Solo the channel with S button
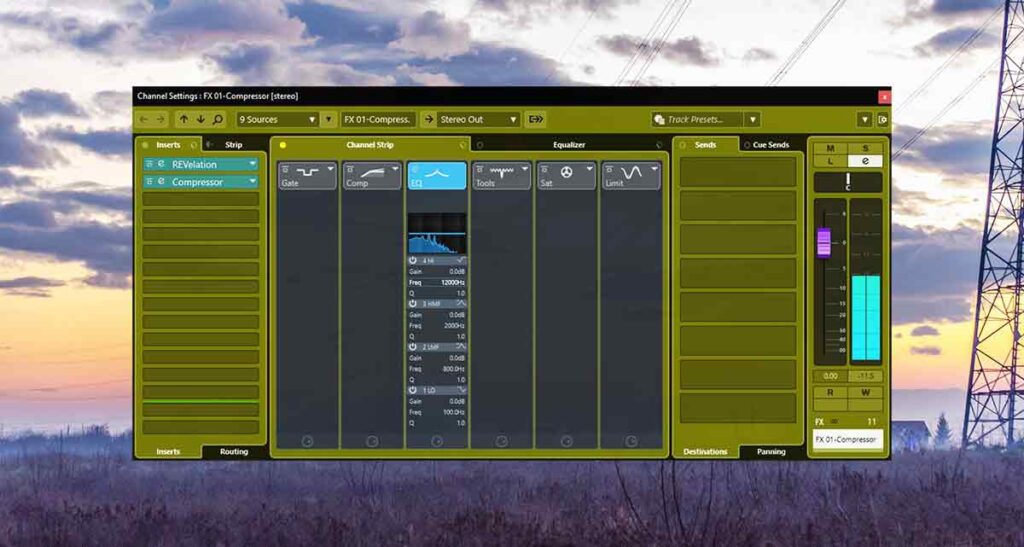The width and height of the screenshot is (1024, 547). [x=865, y=149]
